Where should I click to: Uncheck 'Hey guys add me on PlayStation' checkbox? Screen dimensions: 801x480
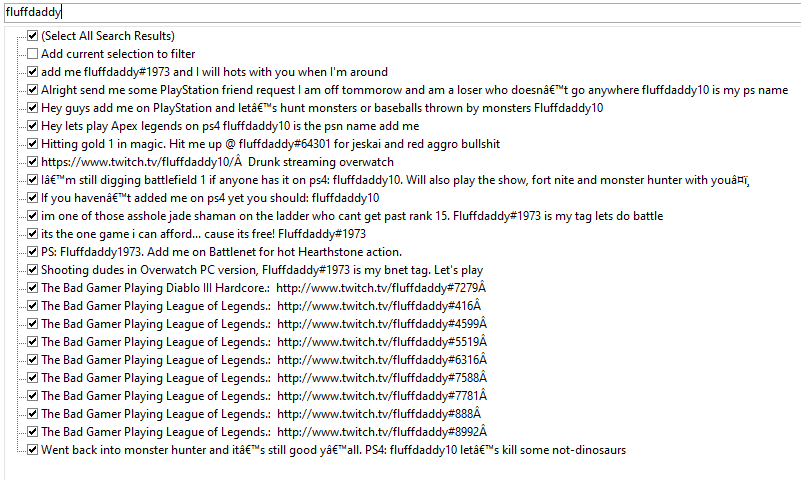click(33, 108)
